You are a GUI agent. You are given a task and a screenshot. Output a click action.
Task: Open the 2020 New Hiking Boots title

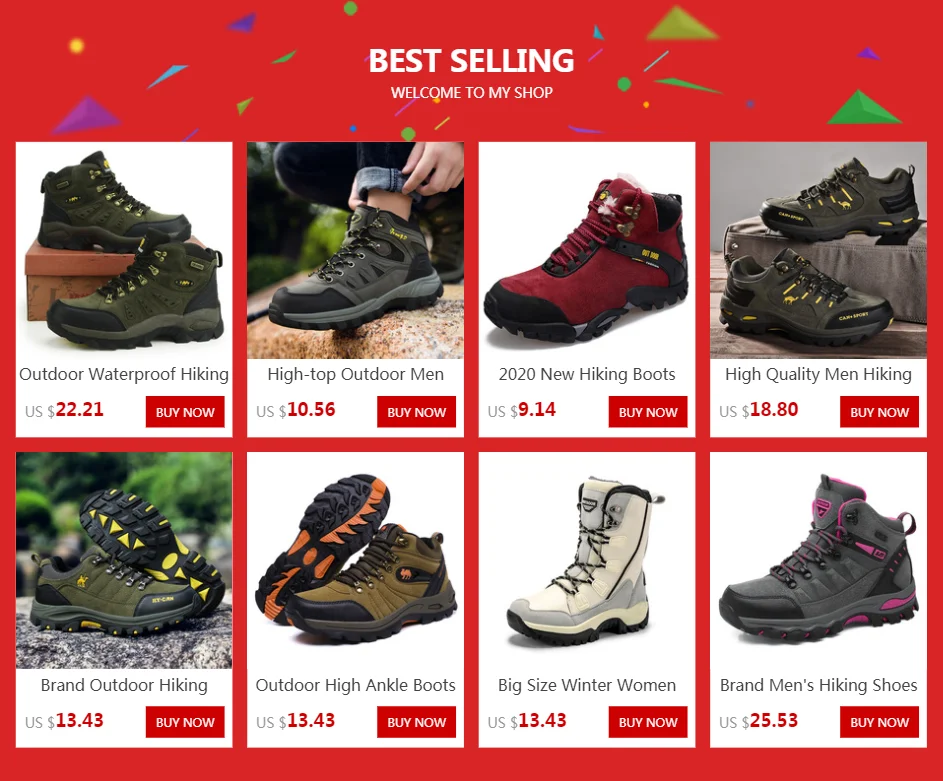587,375
